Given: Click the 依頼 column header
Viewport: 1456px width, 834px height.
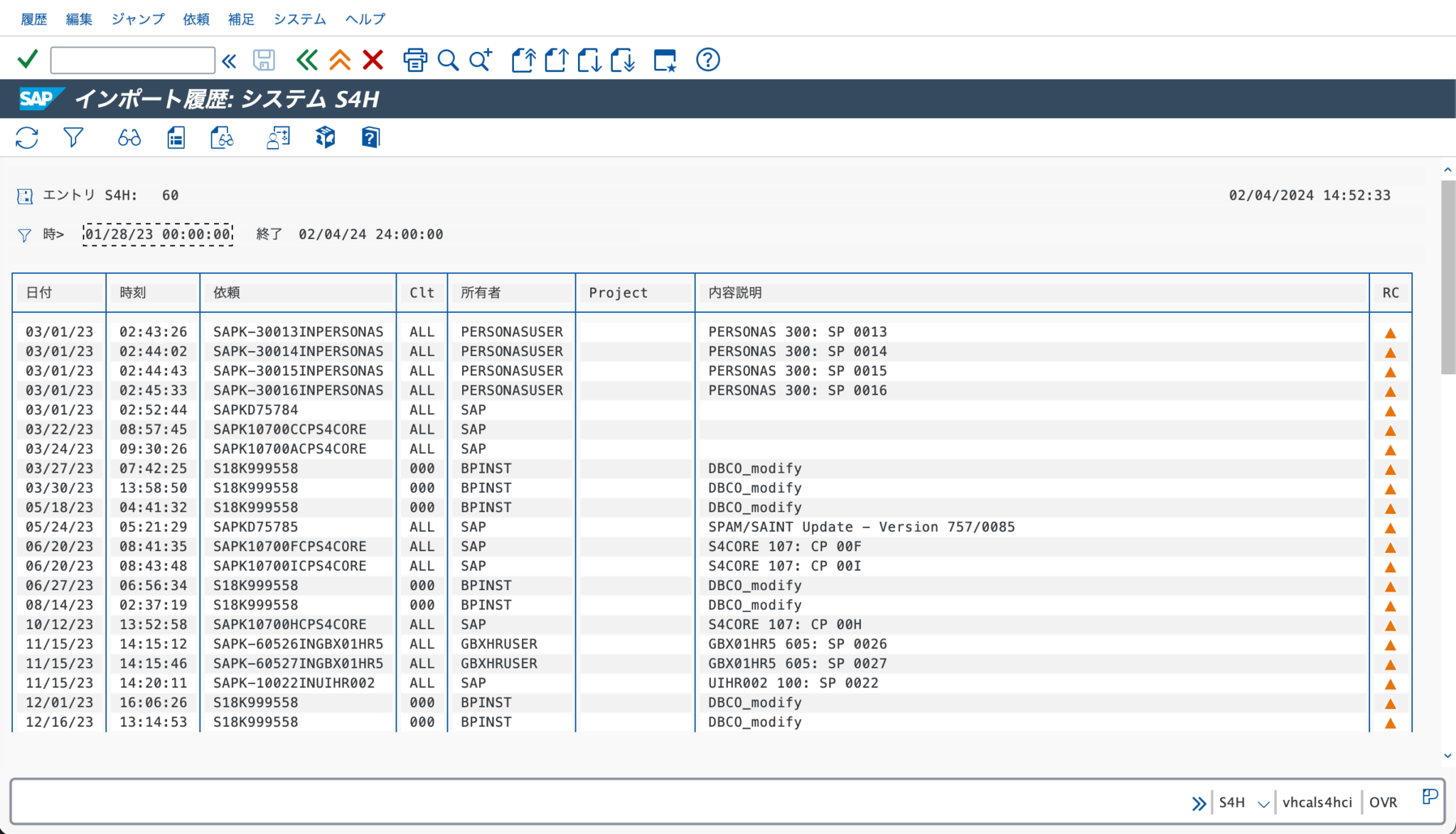Looking at the screenshot, I should pyautogui.click(x=227, y=292).
